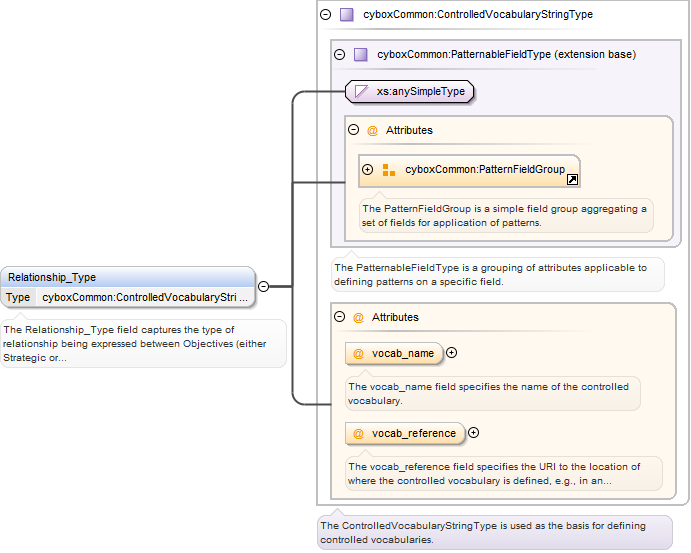Screen dimensions: 691x553
Task: Click the @ icon beside the Attributes heading above PatternFieldGroup
Action: tap(372, 130)
